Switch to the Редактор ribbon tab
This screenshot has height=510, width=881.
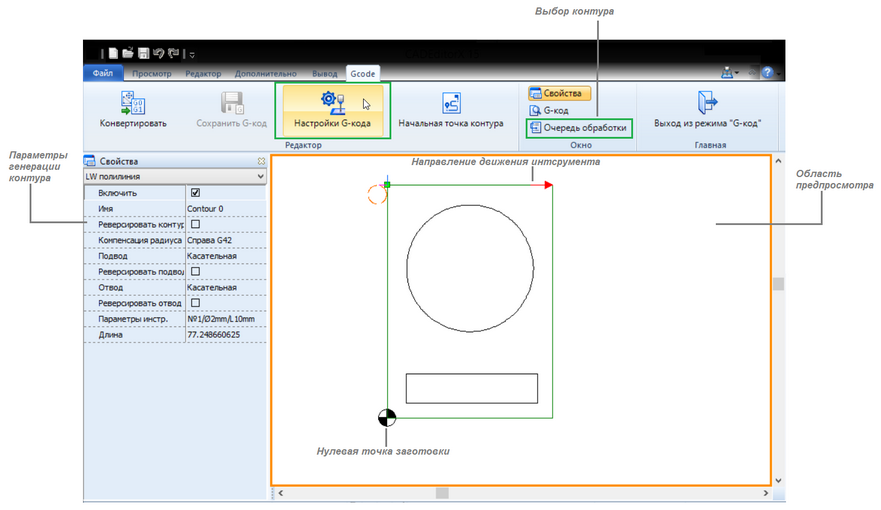click(x=203, y=74)
